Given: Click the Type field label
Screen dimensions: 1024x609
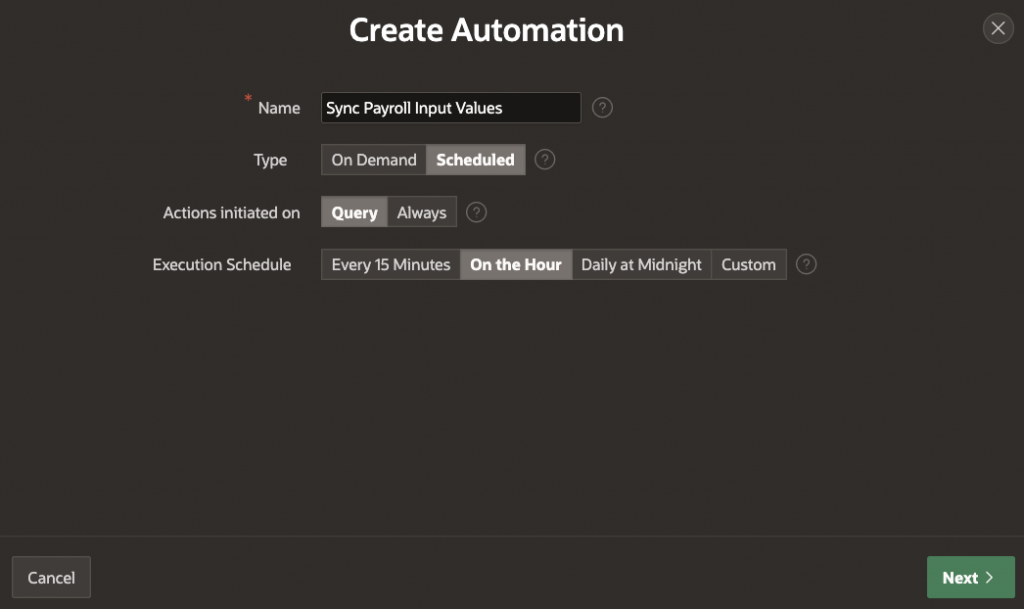Looking at the screenshot, I should (270, 160).
